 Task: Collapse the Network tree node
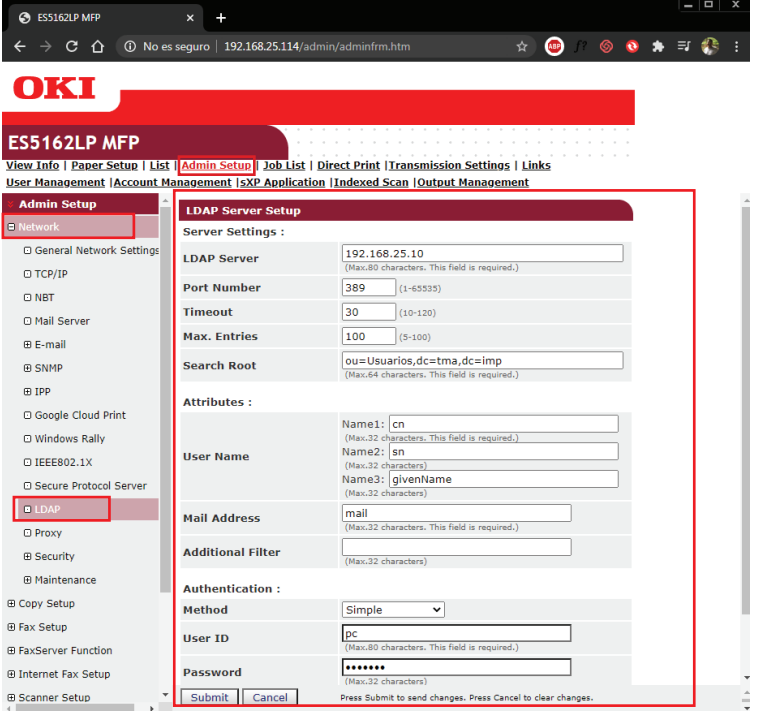click(11, 227)
